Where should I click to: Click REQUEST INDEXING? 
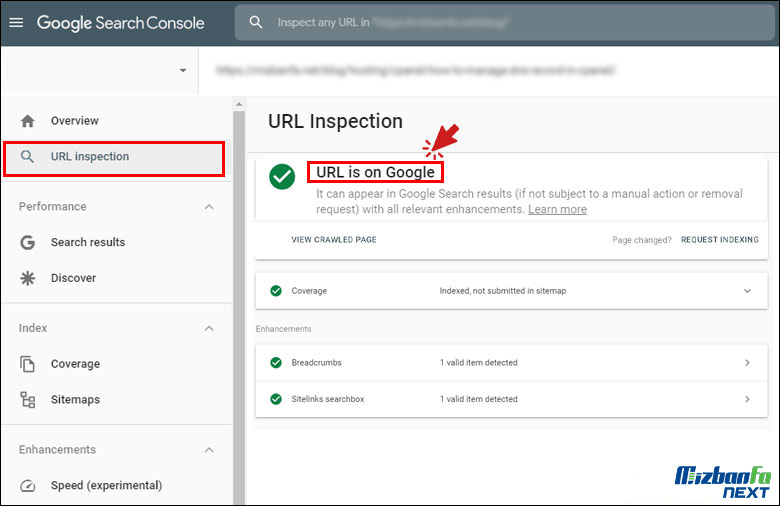pyautogui.click(x=720, y=240)
